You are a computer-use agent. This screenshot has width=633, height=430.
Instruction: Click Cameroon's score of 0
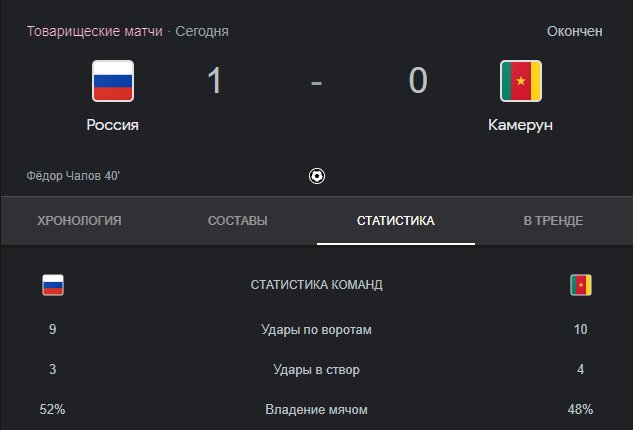[x=418, y=80]
